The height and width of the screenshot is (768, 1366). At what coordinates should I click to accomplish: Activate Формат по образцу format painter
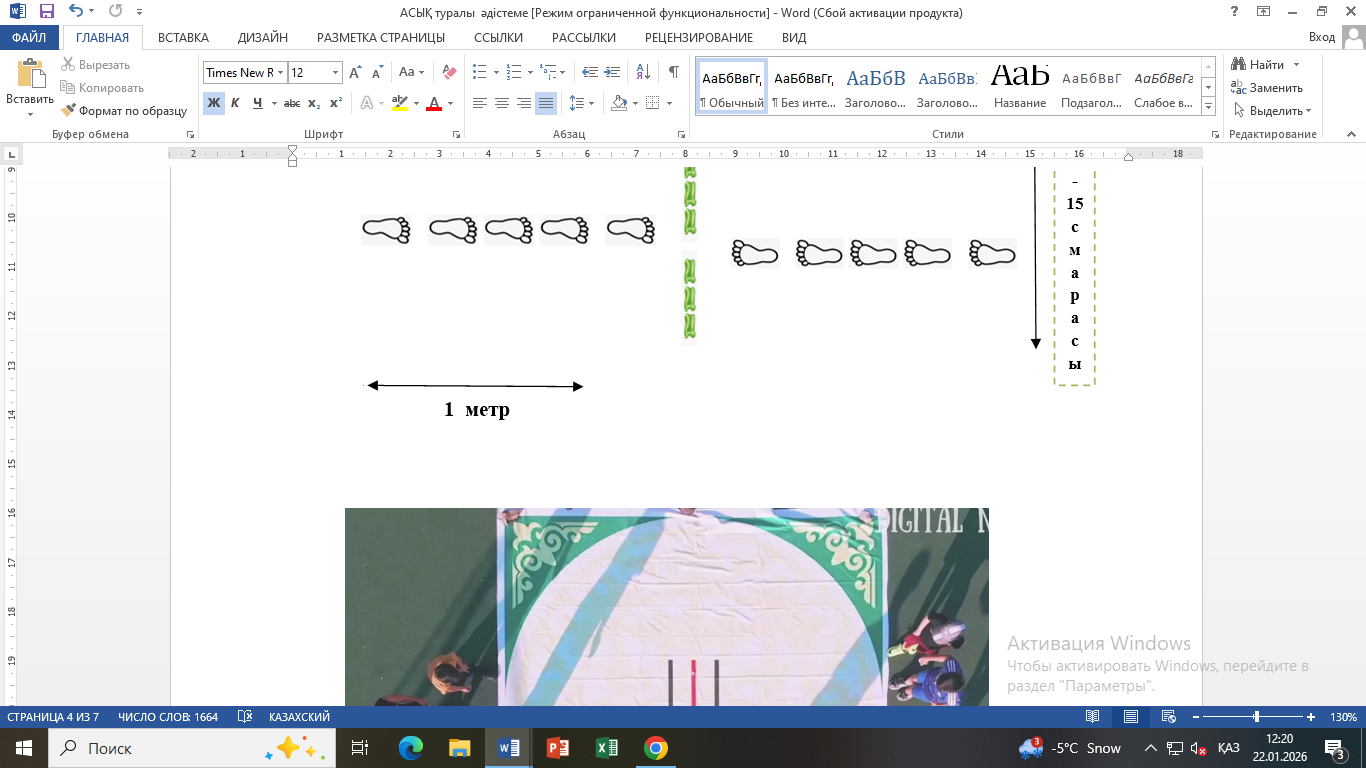[124, 111]
